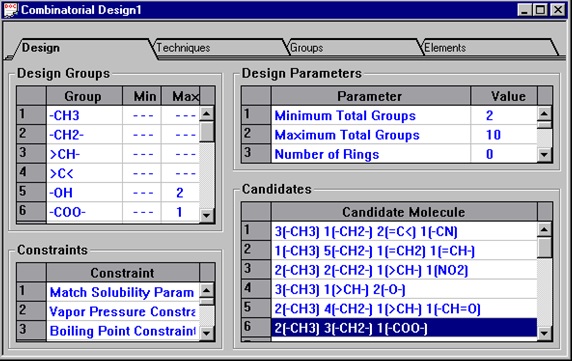
Task: Open the Groups tab
Action: click(355, 48)
